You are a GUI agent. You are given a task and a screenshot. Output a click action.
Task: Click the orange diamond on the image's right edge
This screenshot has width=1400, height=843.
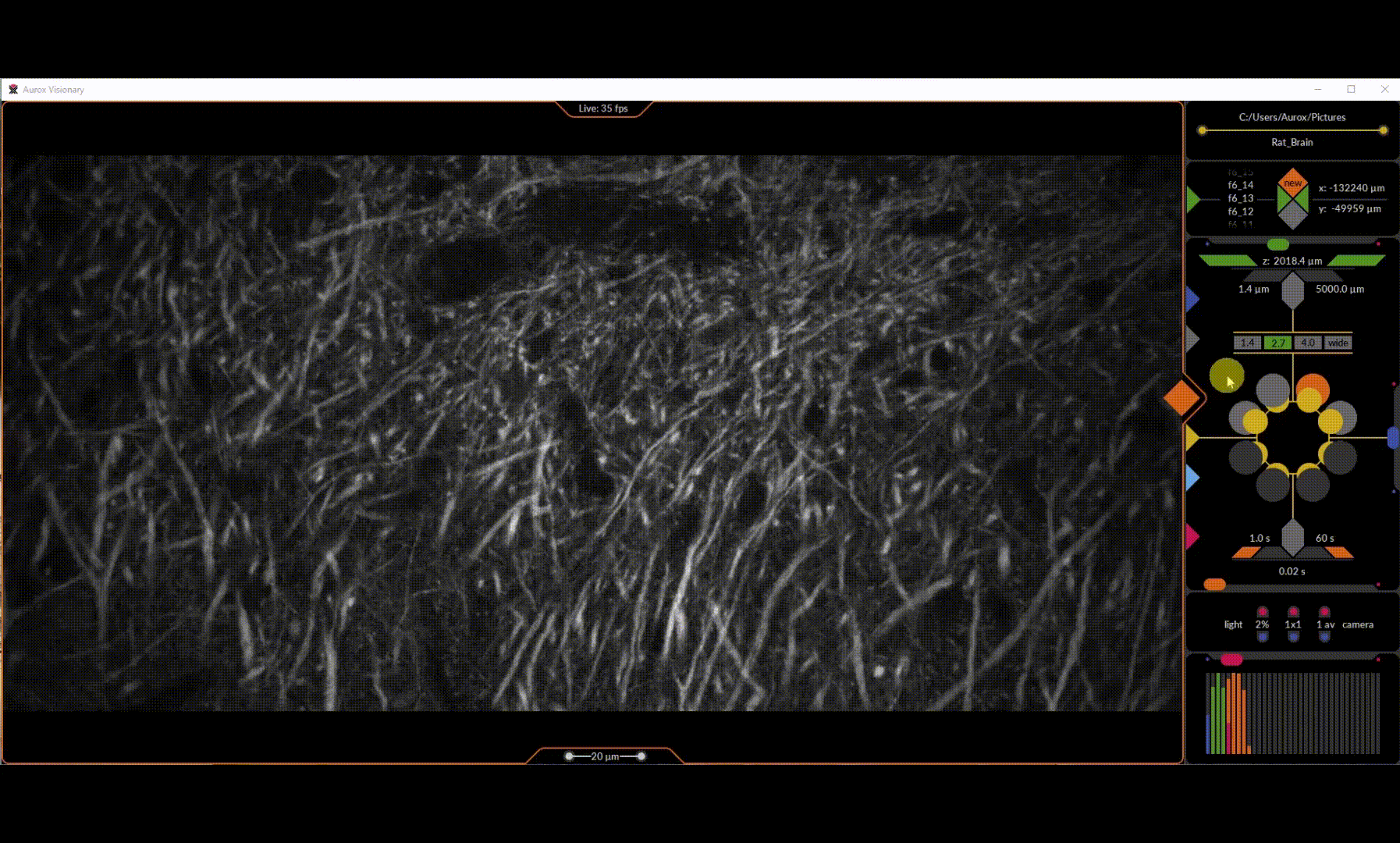coord(1182,398)
